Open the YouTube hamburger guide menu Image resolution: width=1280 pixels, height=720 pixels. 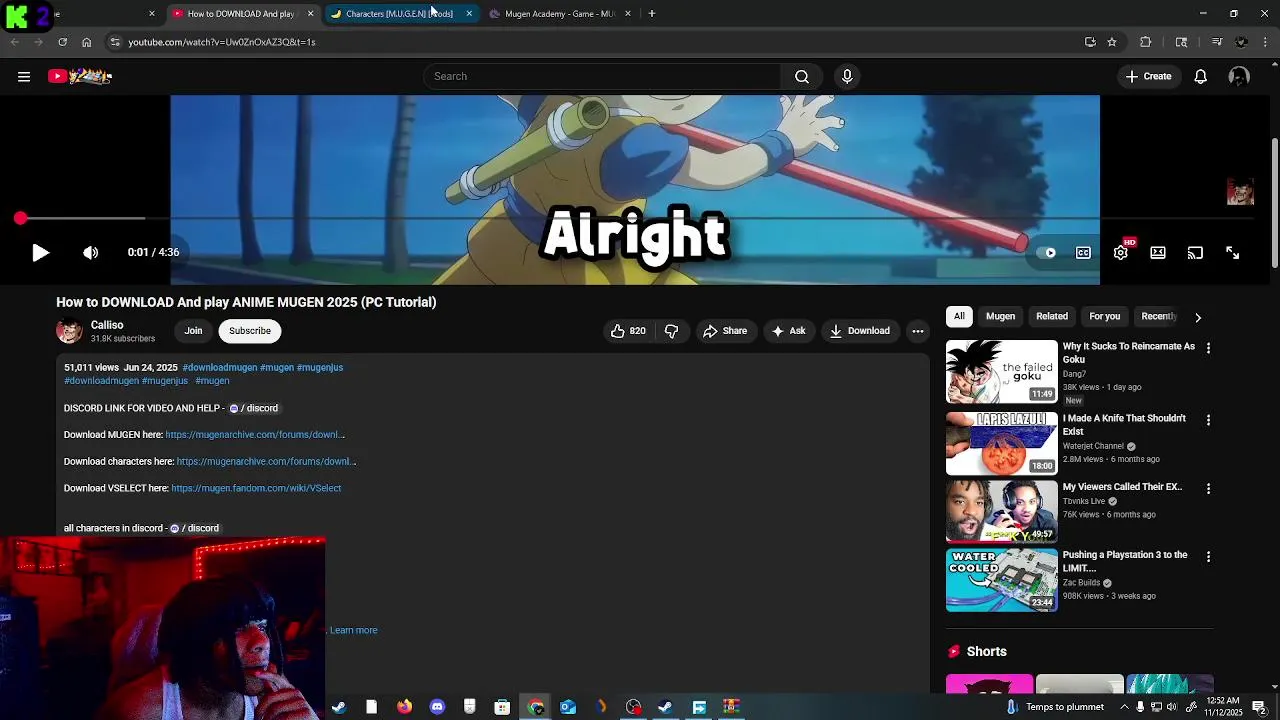24,76
